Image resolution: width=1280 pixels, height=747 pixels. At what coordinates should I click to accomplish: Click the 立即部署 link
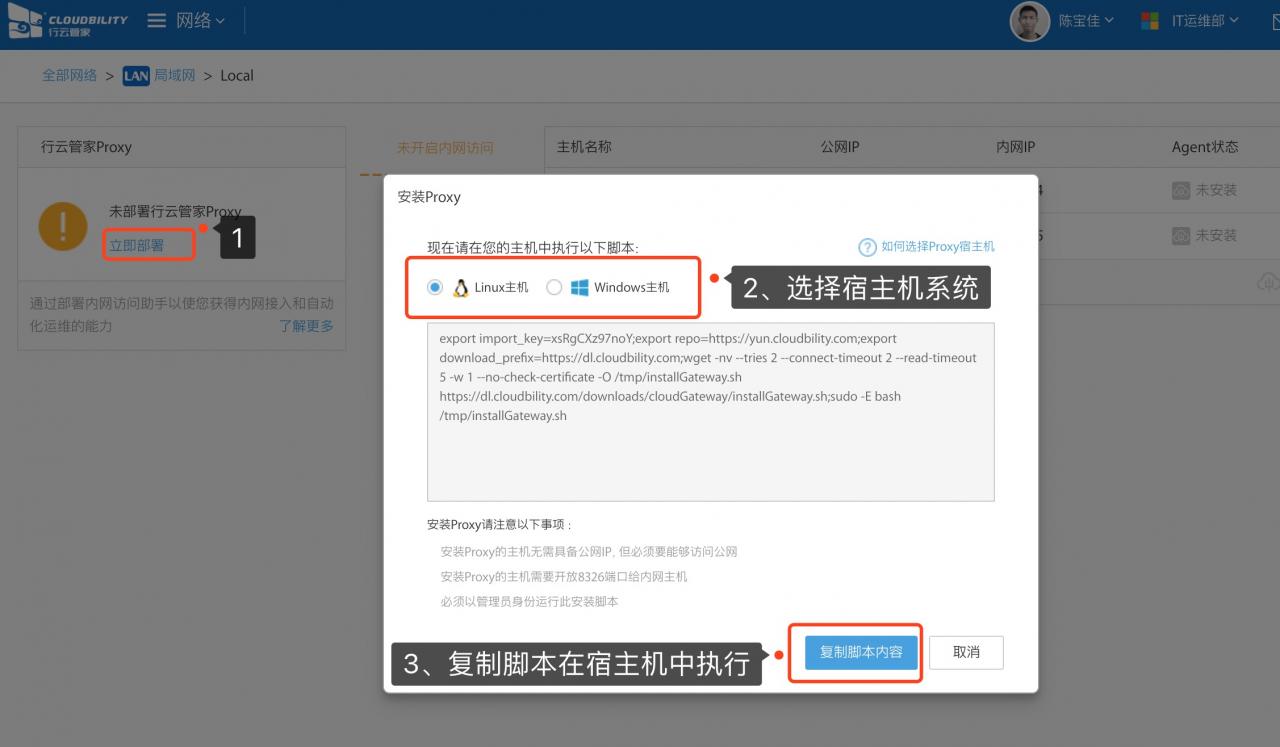[137, 245]
